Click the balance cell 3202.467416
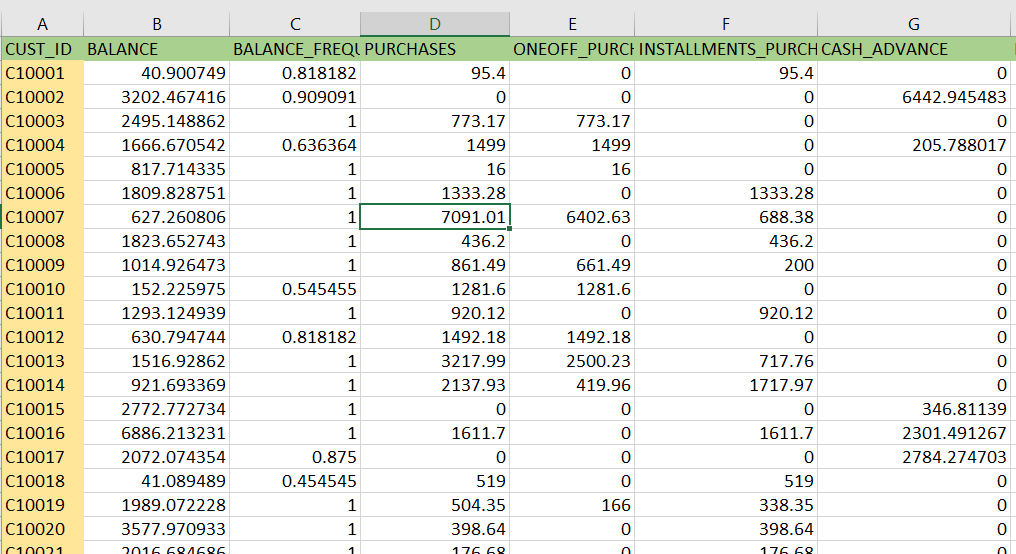Image resolution: width=1016 pixels, height=554 pixels. (x=157, y=97)
